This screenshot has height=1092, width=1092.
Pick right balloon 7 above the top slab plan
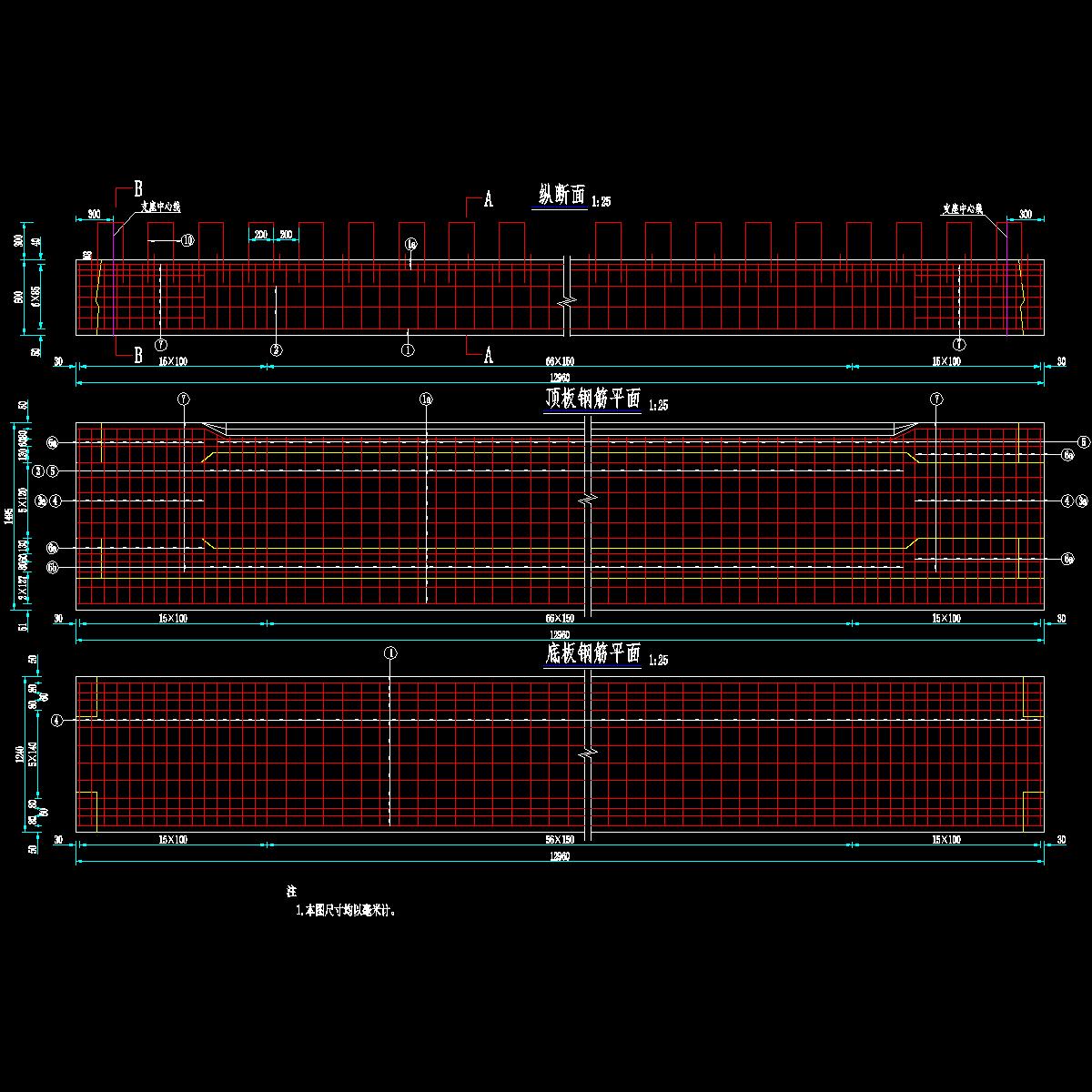pyautogui.click(x=937, y=399)
